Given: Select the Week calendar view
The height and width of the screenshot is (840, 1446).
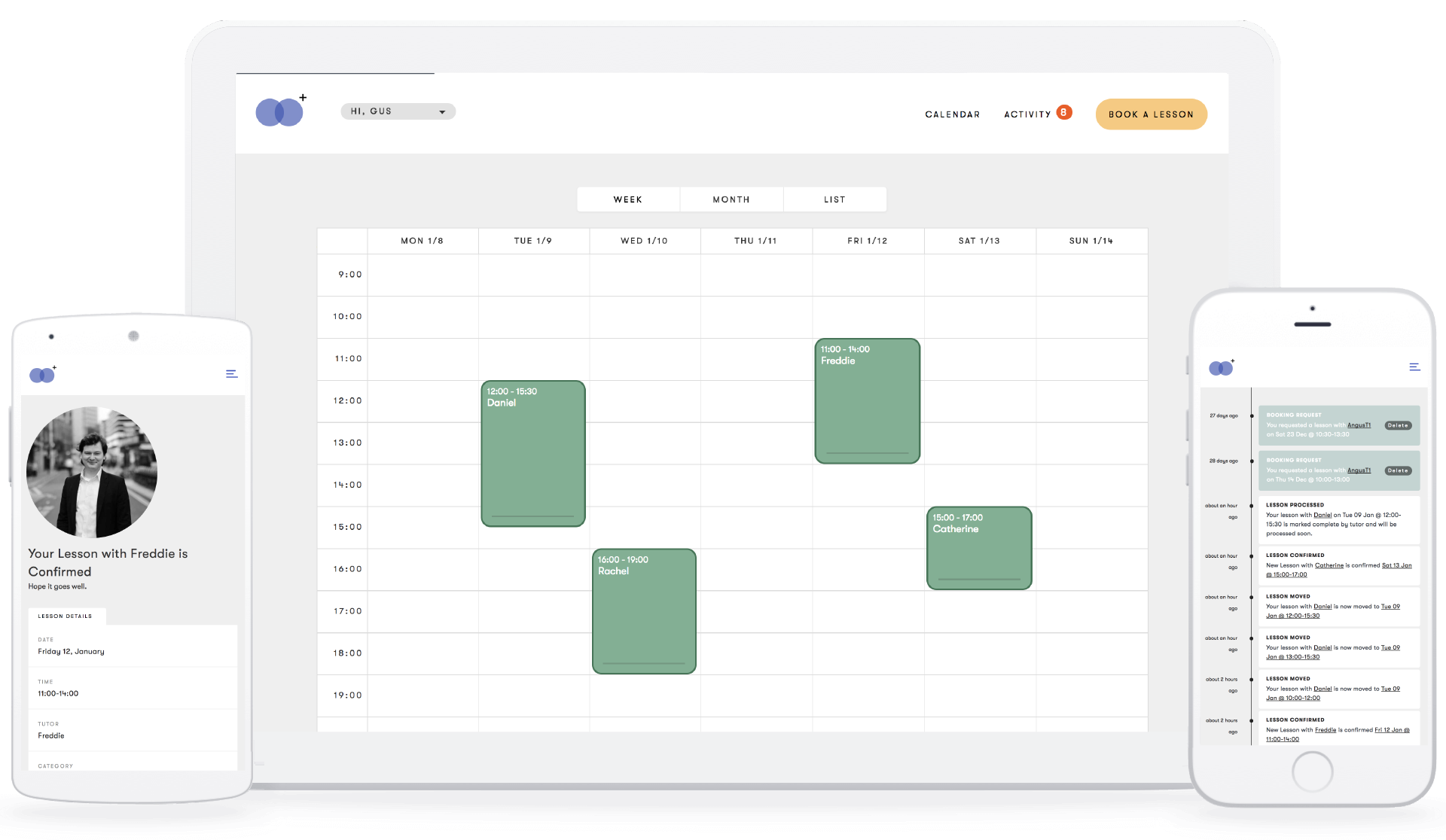Looking at the screenshot, I should 627,199.
